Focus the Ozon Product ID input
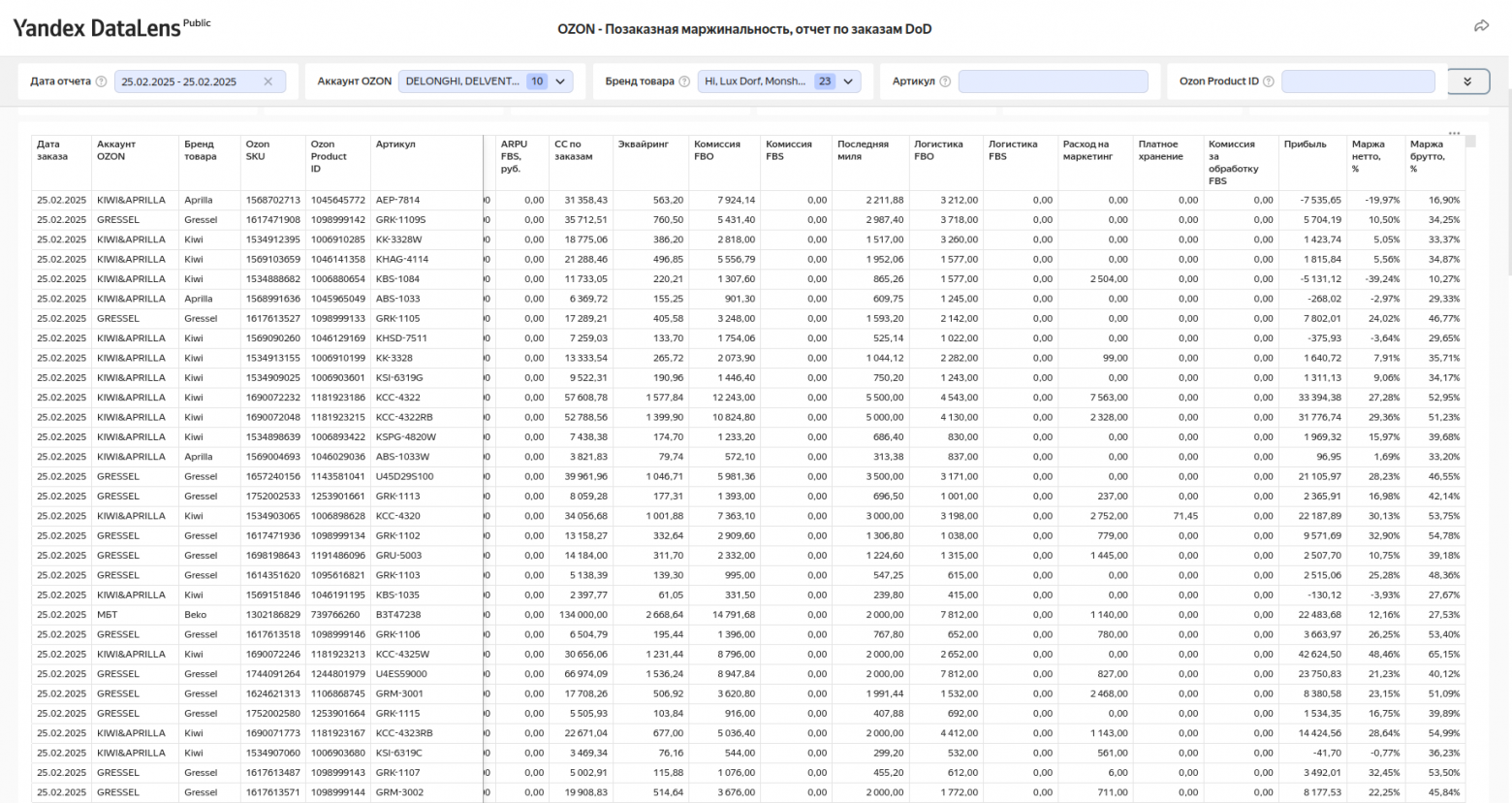Image resolution: width=1512 pixels, height=803 pixels. coord(1358,81)
